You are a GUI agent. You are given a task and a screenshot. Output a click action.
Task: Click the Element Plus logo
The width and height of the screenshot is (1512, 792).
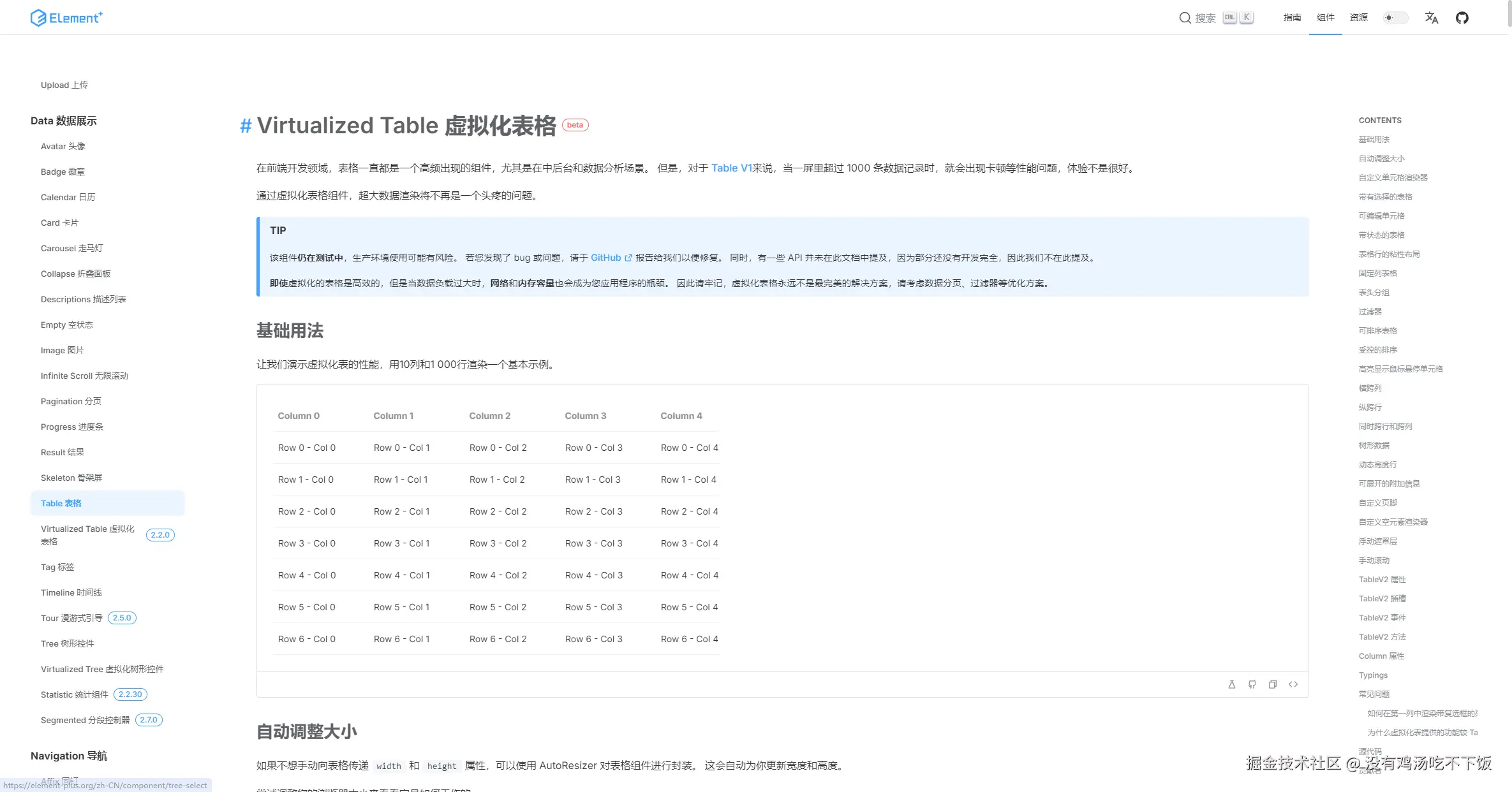click(66, 18)
